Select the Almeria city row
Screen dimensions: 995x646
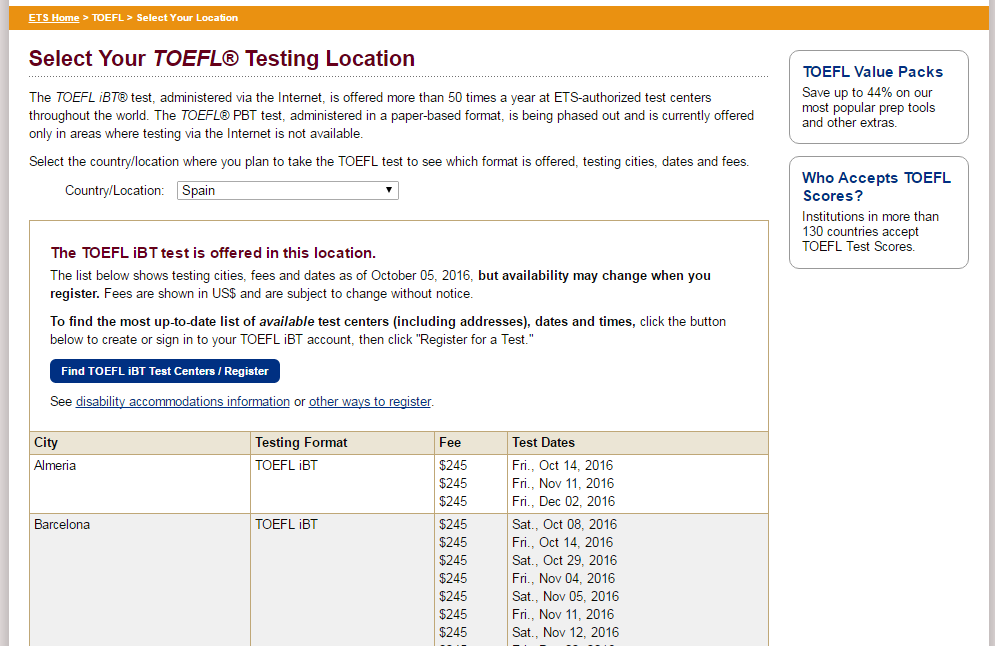point(55,465)
